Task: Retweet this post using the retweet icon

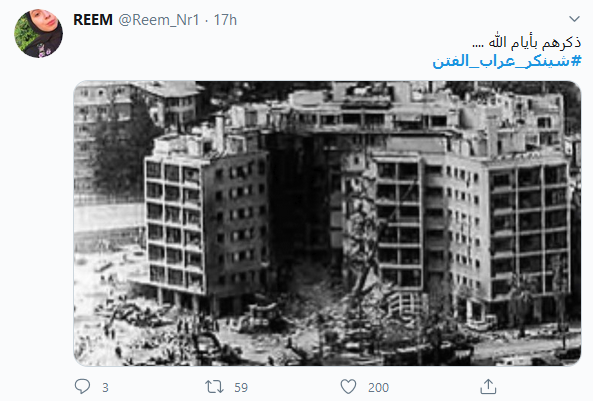Action: click(x=214, y=387)
